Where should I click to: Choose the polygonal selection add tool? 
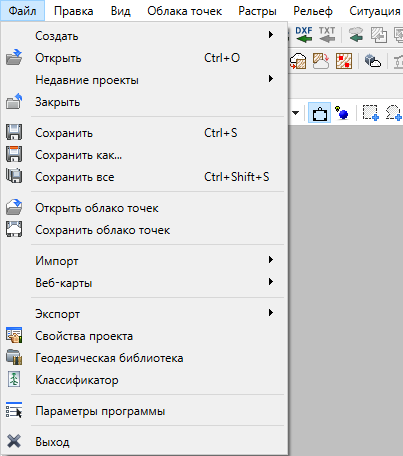pos(394,113)
